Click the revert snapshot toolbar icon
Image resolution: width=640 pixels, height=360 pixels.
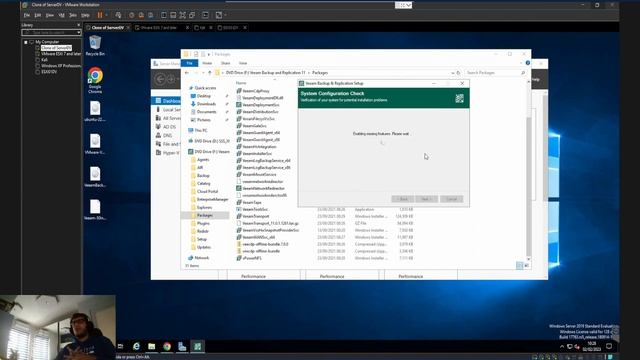[141, 15]
